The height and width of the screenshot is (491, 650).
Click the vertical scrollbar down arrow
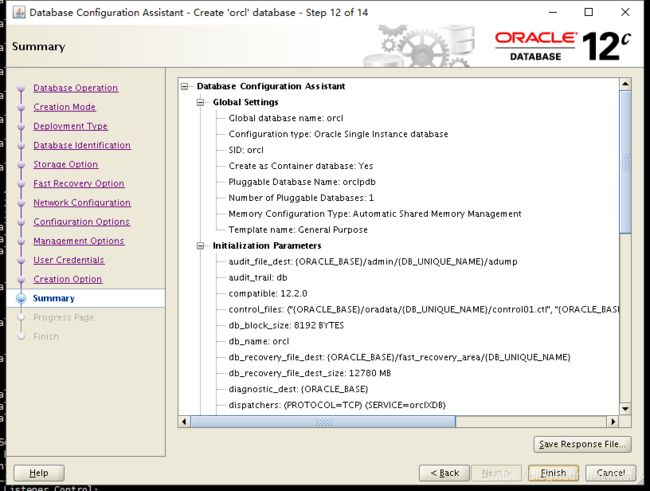coord(625,408)
